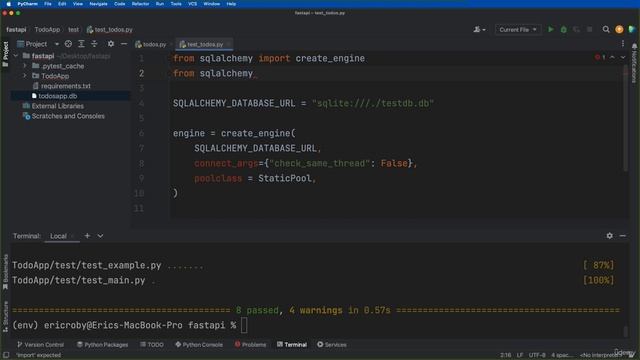Place cursor on line 2 after sqlalchemy
Screen dimensions: 640x360
pyautogui.click(x=253, y=73)
